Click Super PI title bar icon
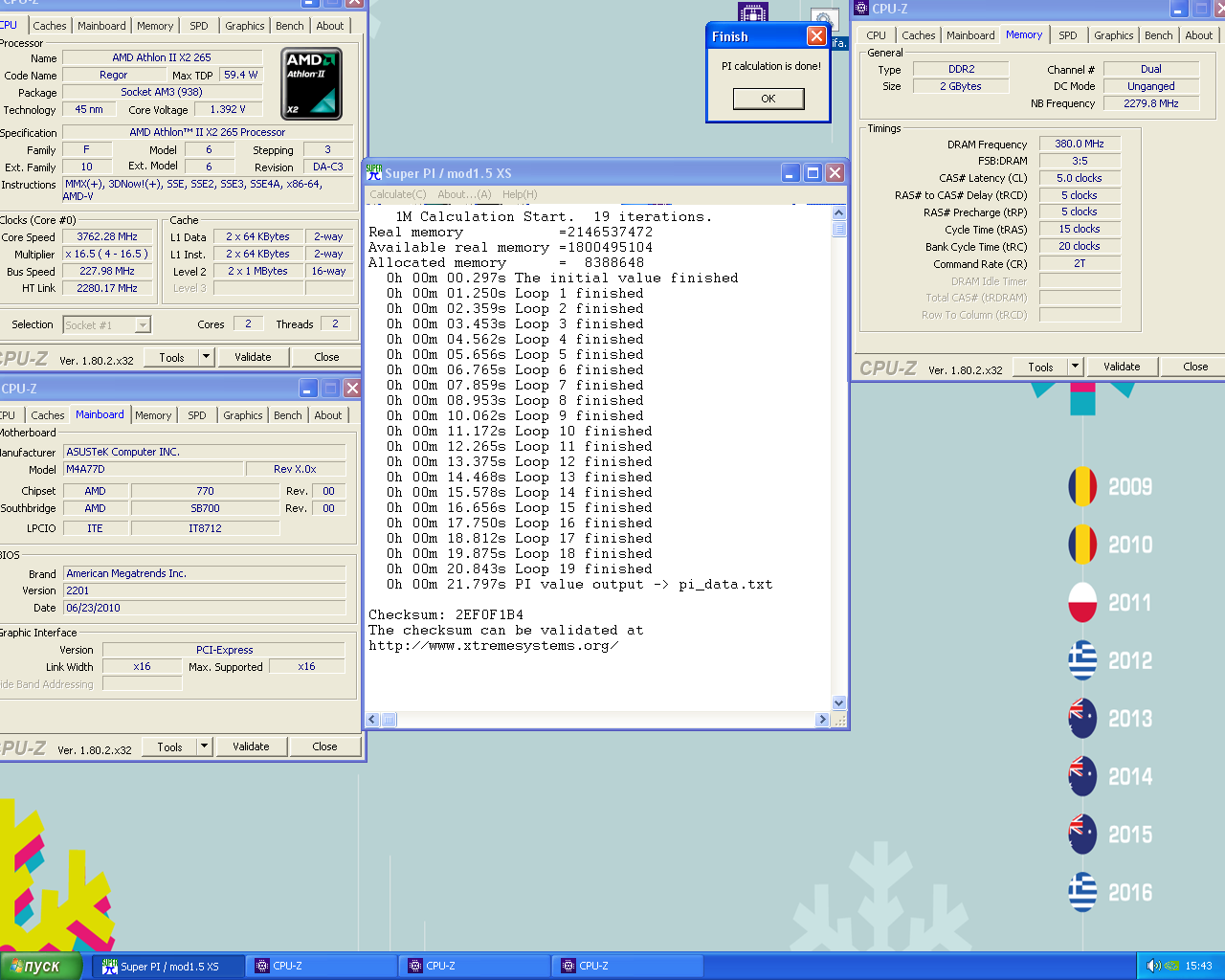Image resolution: width=1225 pixels, height=980 pixels. [x=374, y=172]
